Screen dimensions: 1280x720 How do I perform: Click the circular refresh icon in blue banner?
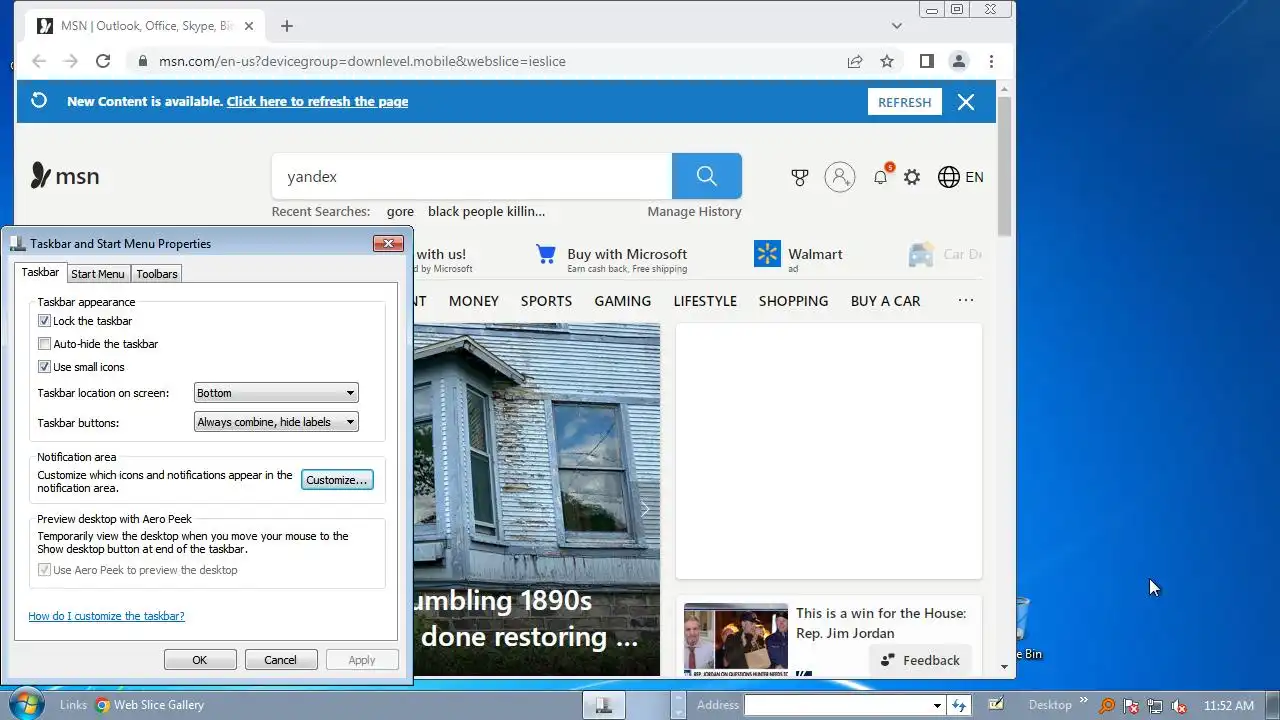[x=39, y=101]
